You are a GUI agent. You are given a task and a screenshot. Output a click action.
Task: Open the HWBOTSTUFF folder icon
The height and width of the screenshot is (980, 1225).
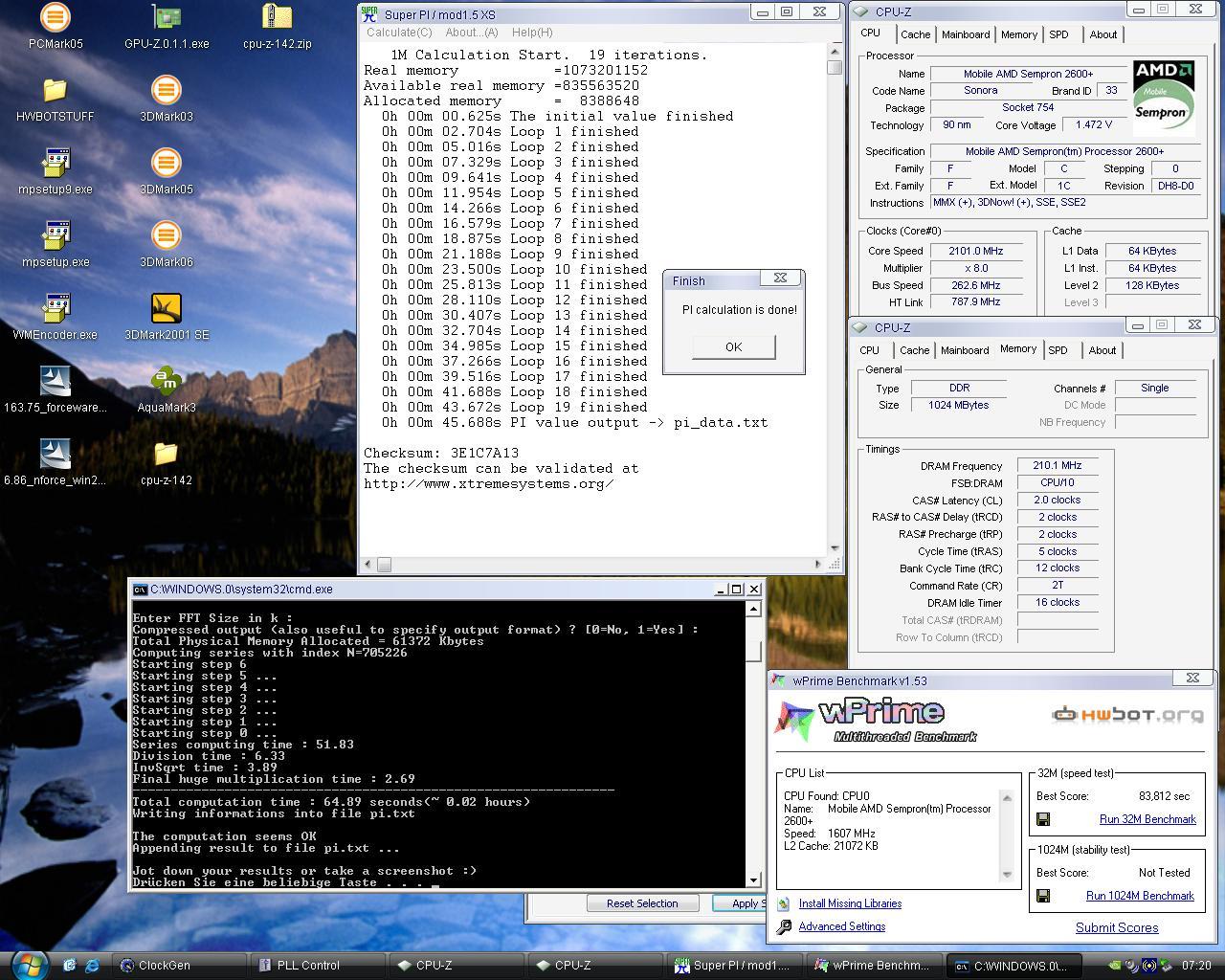[x=56, y=90]
